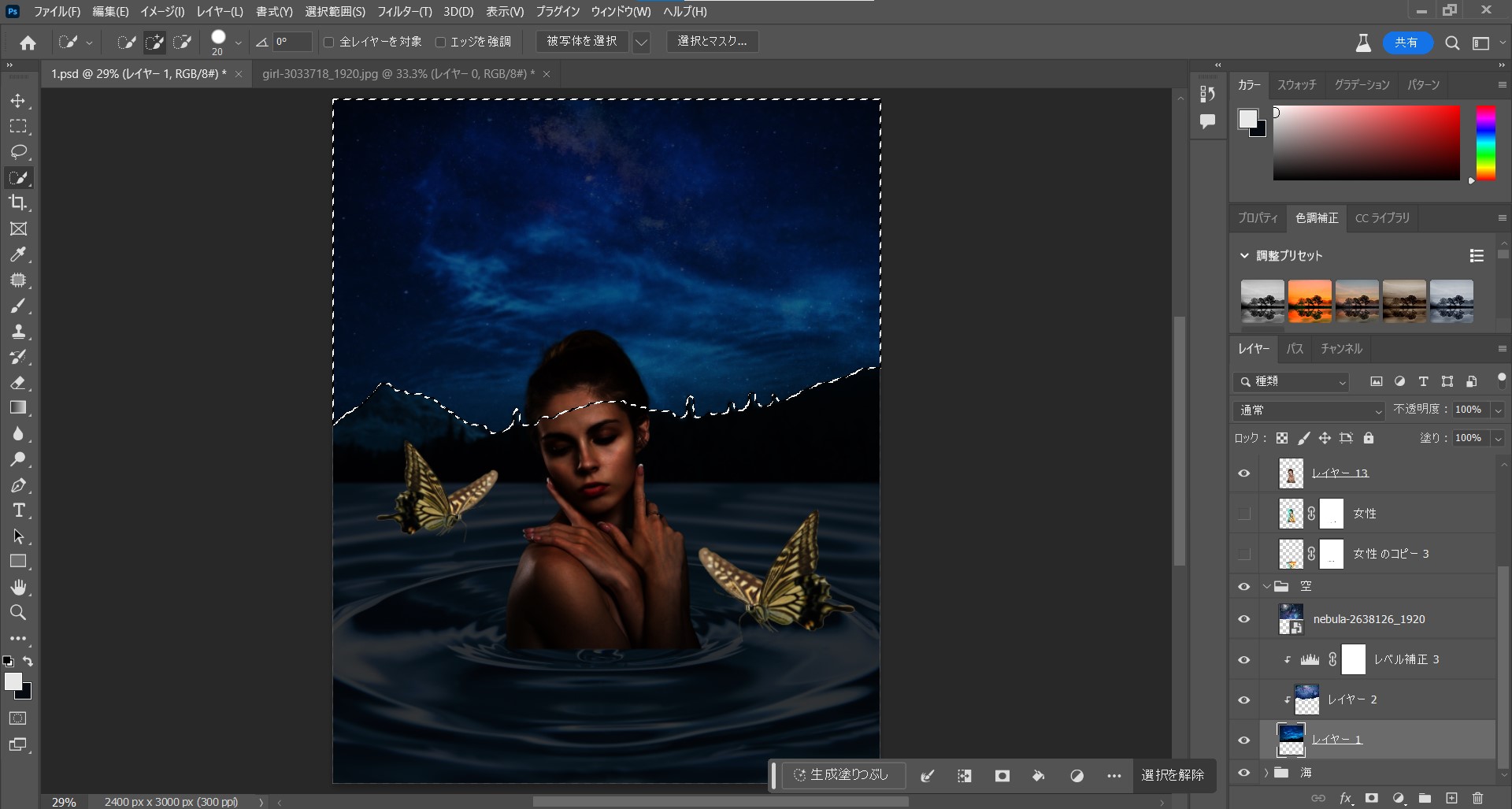
Task: Select the Rectangle shape tool
Action: (18, 562)
